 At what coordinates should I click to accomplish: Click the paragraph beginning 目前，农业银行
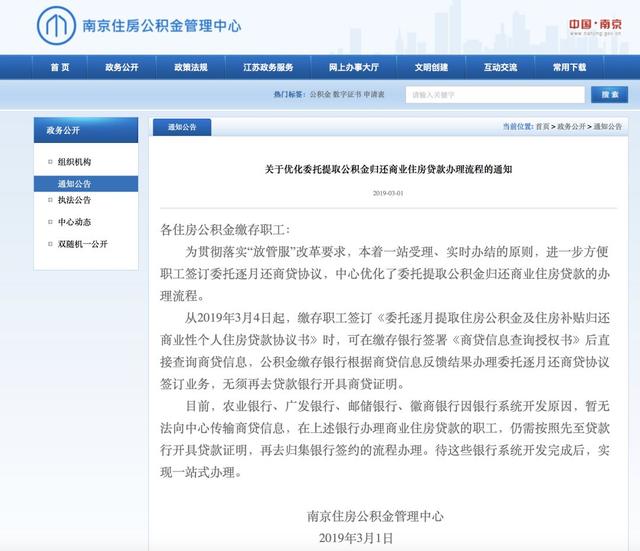(384, 439)
